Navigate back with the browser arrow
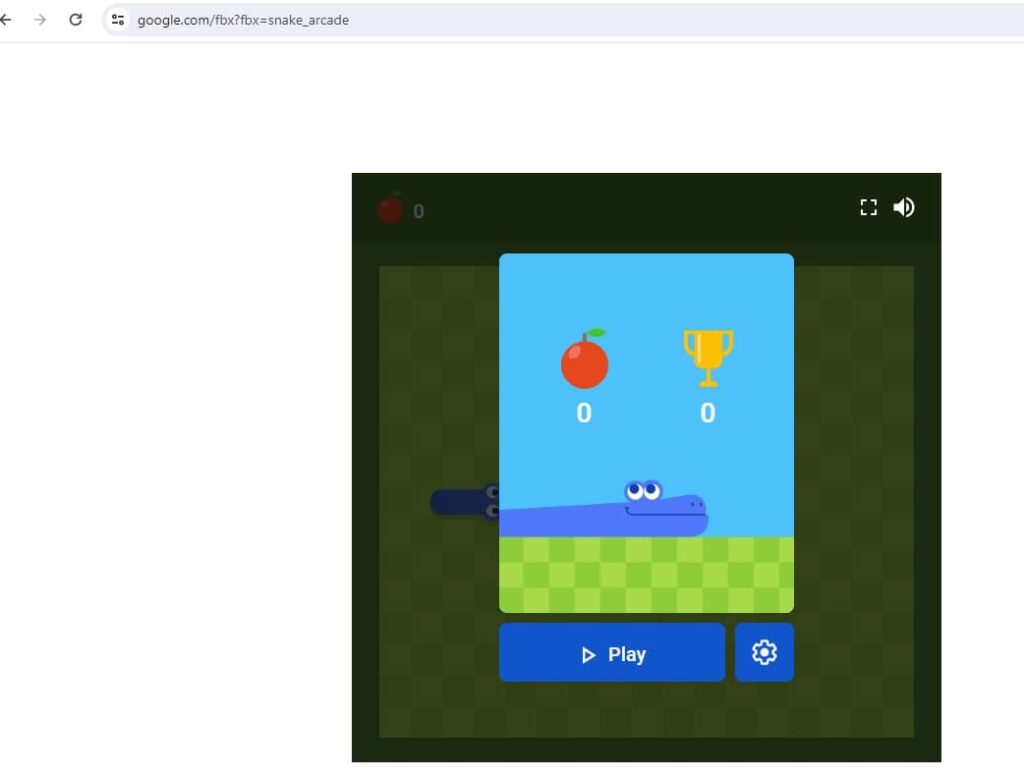 tap(8, 19)
